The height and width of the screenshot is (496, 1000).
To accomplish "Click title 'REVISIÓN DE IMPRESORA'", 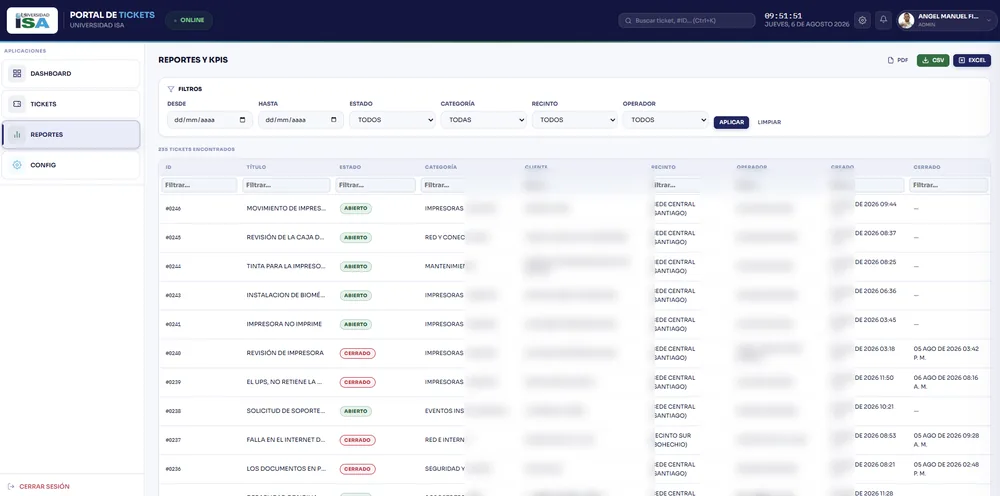I will tap(285, 353).
